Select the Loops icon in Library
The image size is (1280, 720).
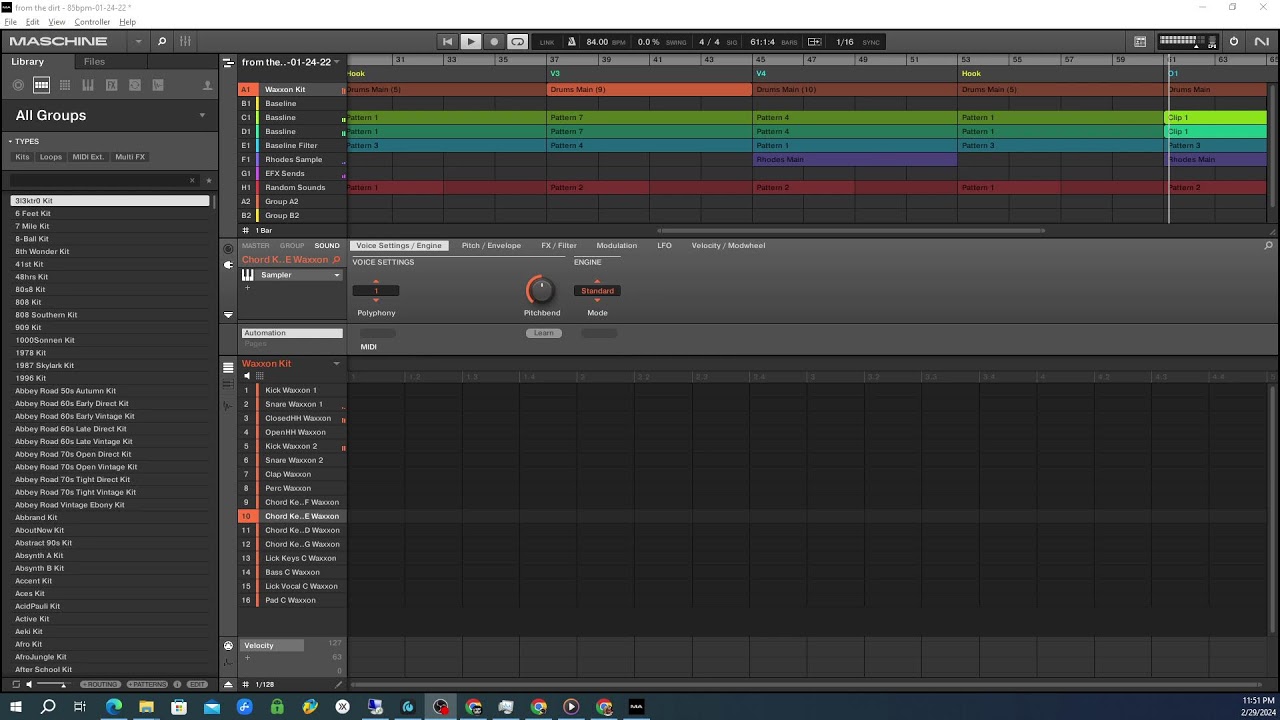click(x=135, y=85)
